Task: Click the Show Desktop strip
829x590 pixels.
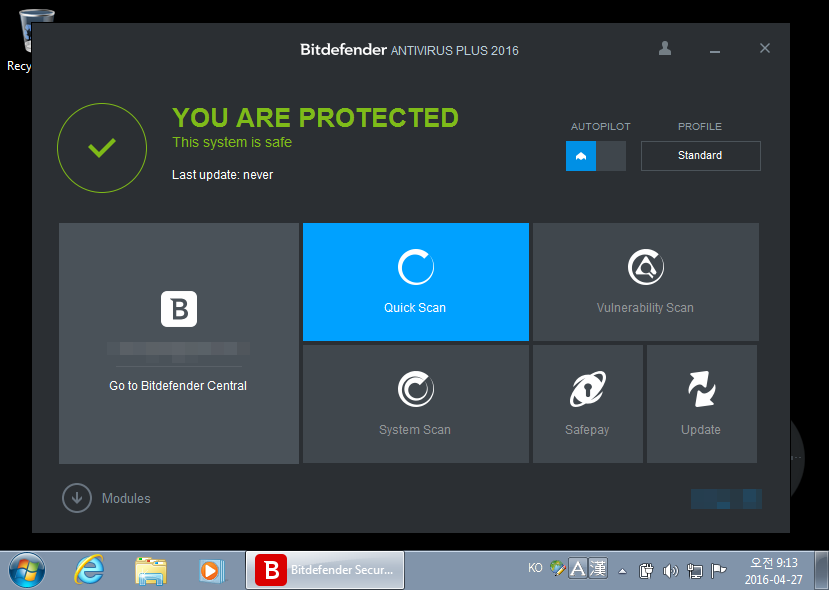Action: 821,570
